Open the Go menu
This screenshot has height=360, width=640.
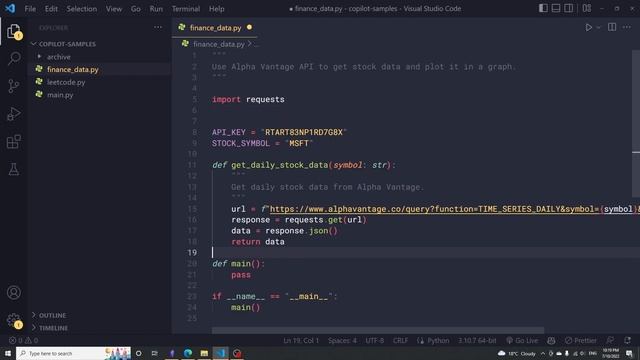click(x=136, y=9)
